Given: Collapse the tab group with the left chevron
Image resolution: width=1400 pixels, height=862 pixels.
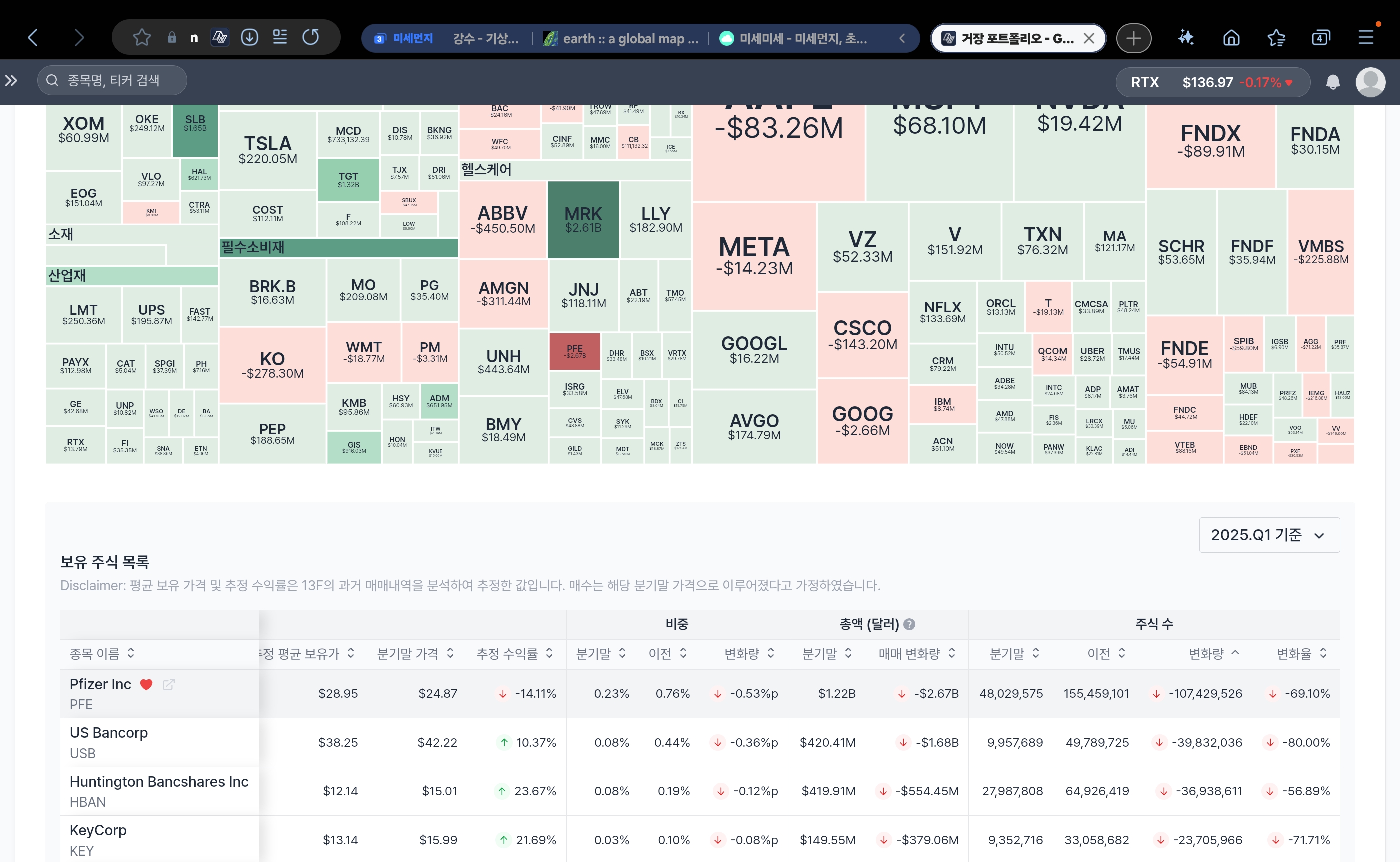Looking at the screenshot, I should tap(902, 39).
